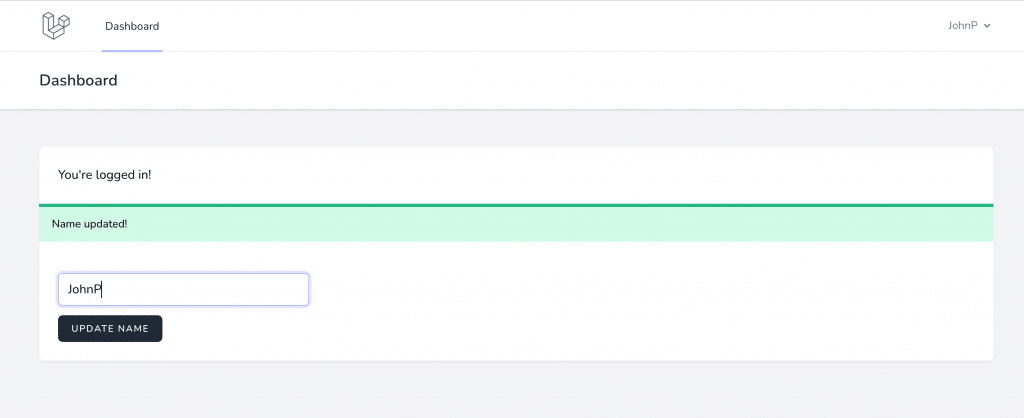Screen dimensions: 1024x418
Task: Click the "You're logged in!" text
Action: coord(105,175)
